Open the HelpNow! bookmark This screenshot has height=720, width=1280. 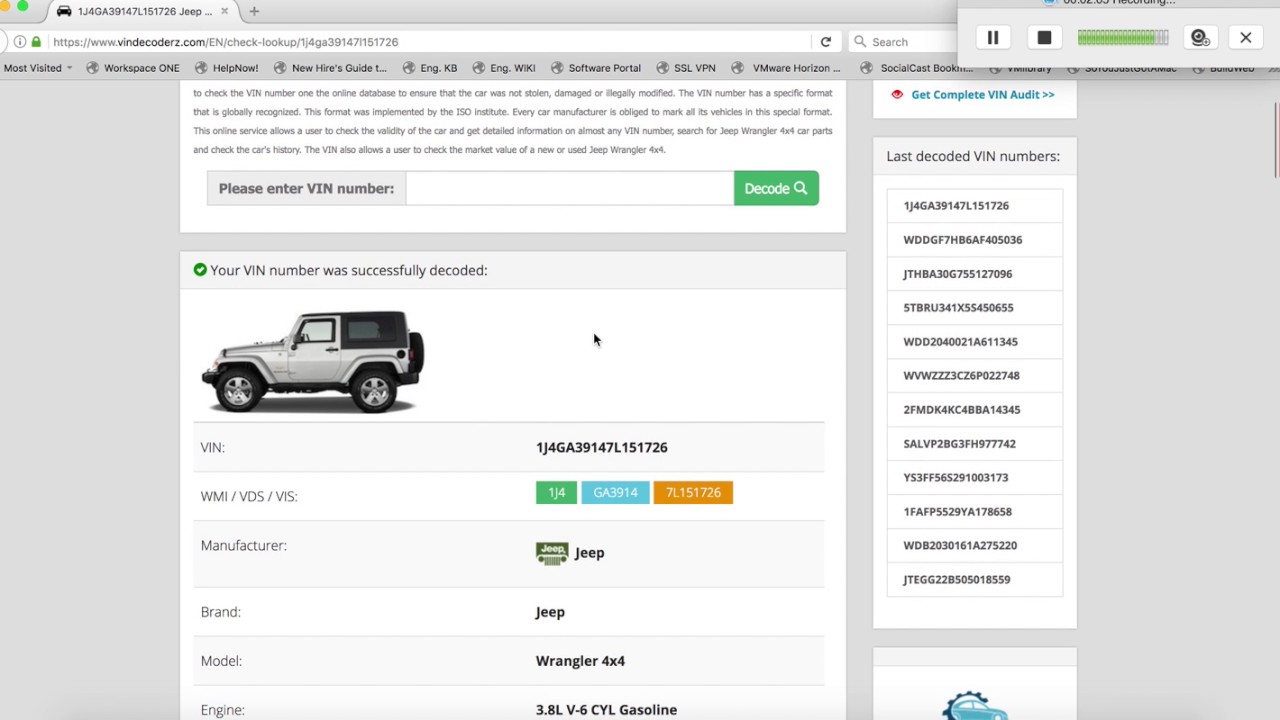226,68
